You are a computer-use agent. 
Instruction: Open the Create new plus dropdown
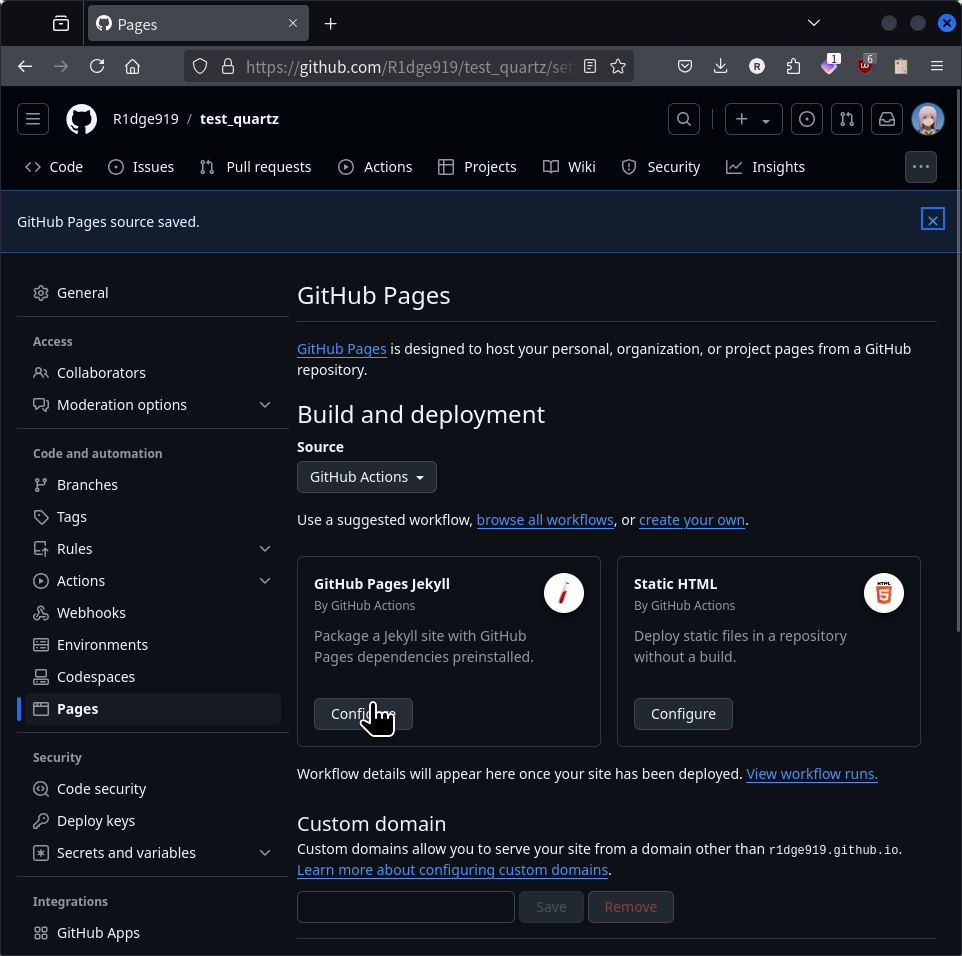753,119
